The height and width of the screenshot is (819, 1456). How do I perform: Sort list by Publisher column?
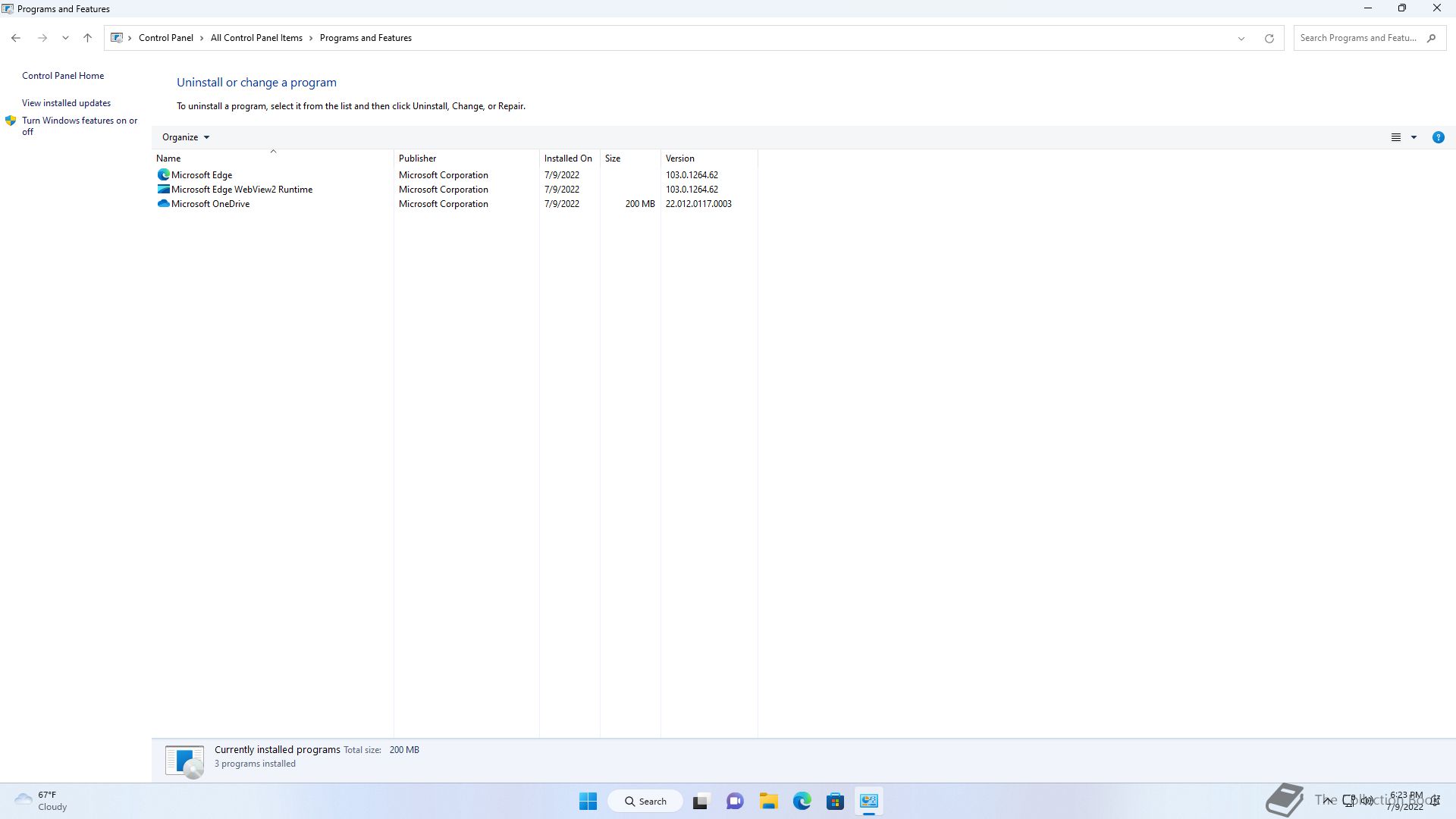click(x=466, y=158)
